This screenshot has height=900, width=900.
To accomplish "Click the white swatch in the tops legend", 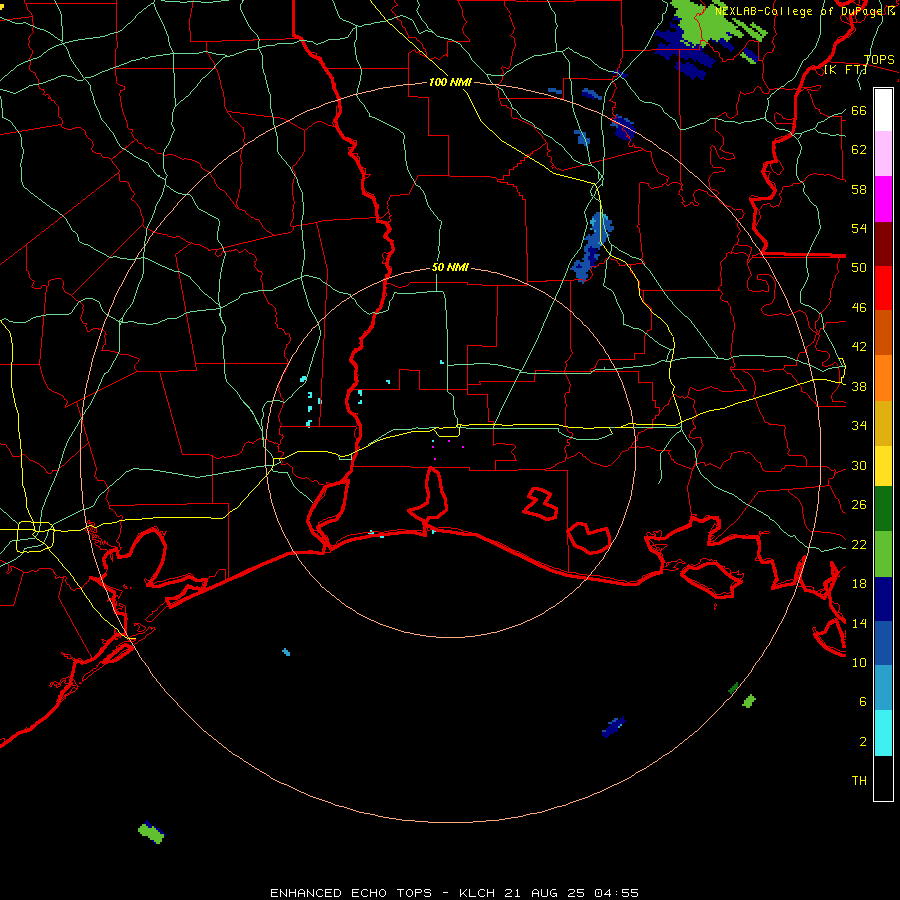I will point(883,110).
